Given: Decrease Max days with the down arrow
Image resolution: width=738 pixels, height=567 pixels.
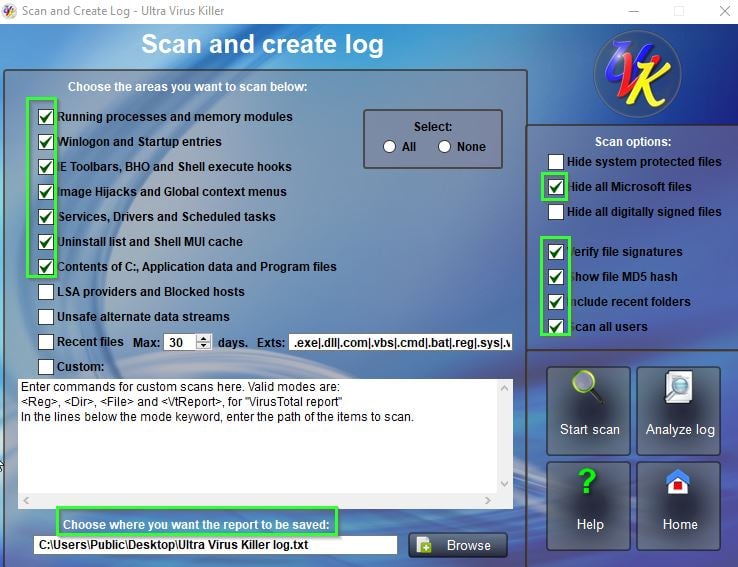Looking at the screenshot, I should point(203,346).
